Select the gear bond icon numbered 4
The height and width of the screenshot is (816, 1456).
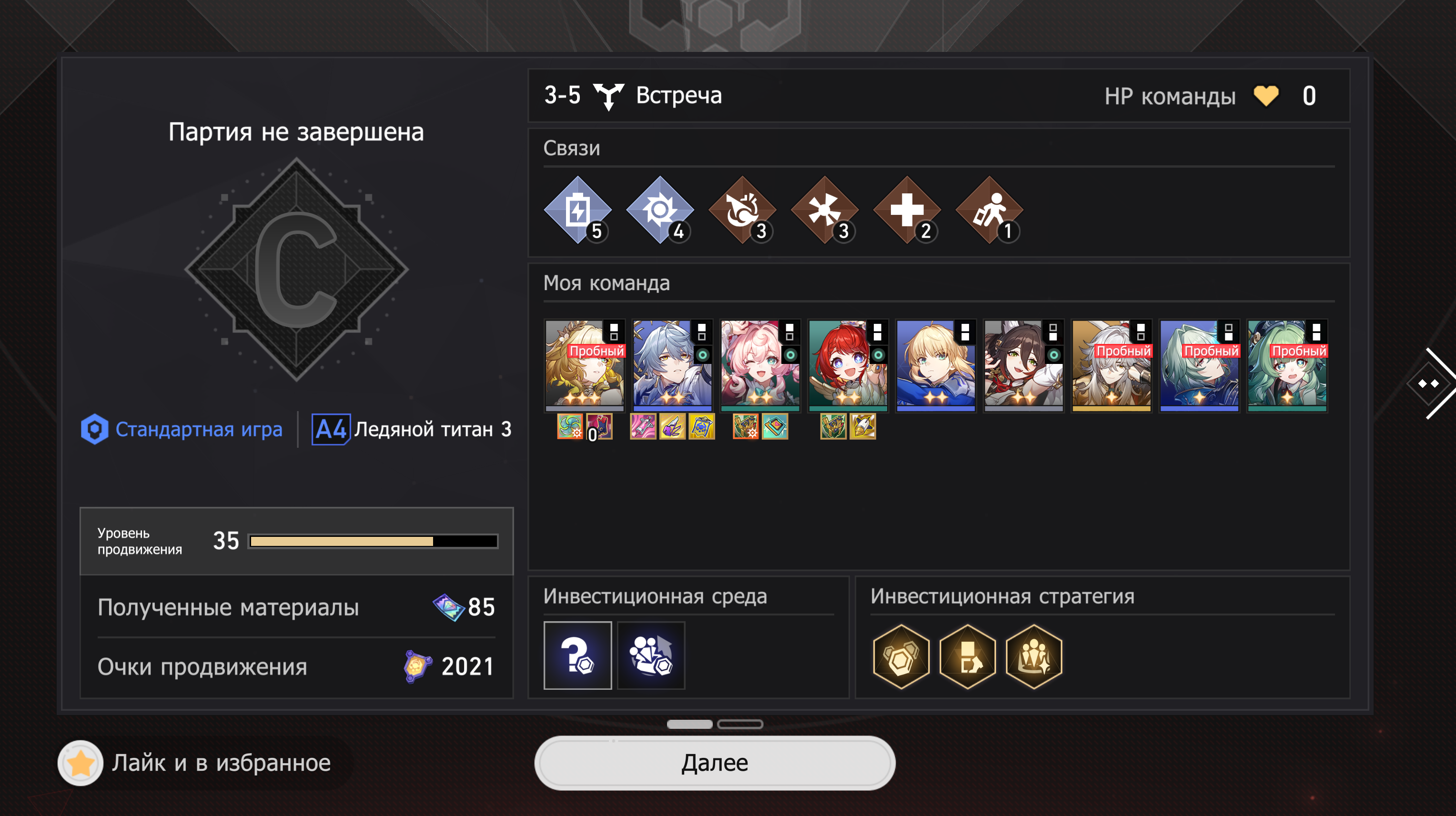click(x=659, y=210)
